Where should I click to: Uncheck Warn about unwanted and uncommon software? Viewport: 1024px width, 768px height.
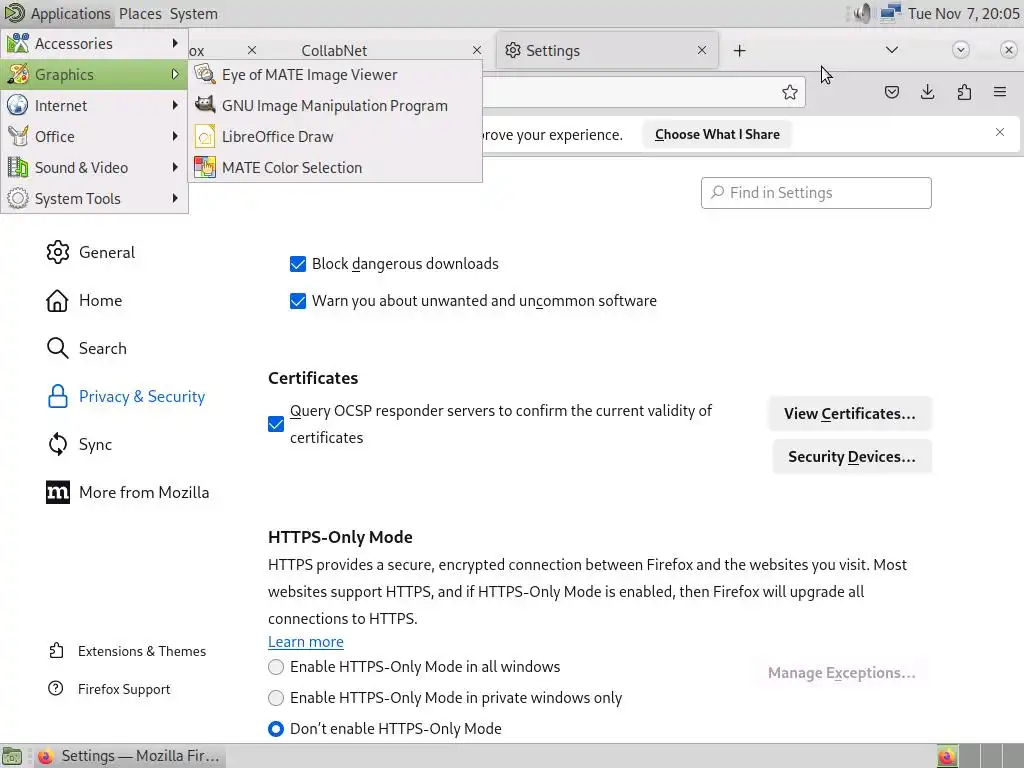click(298, 301)
